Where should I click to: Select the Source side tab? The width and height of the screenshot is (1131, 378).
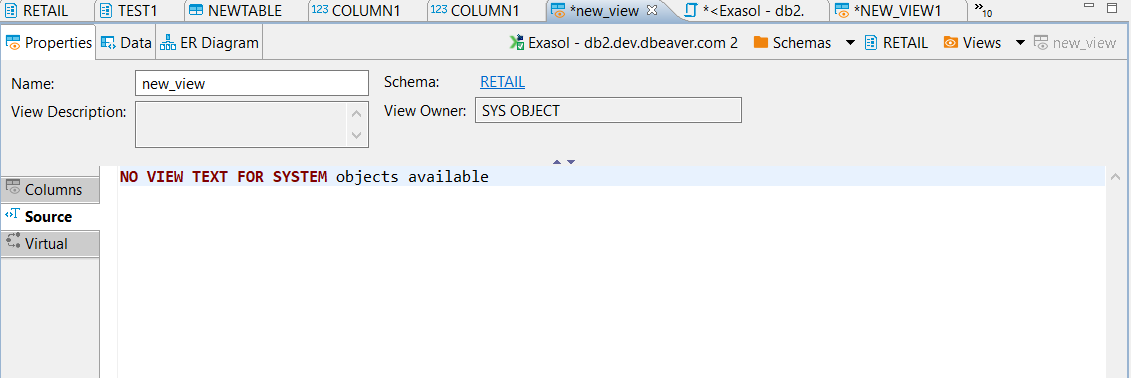(50, 216)
